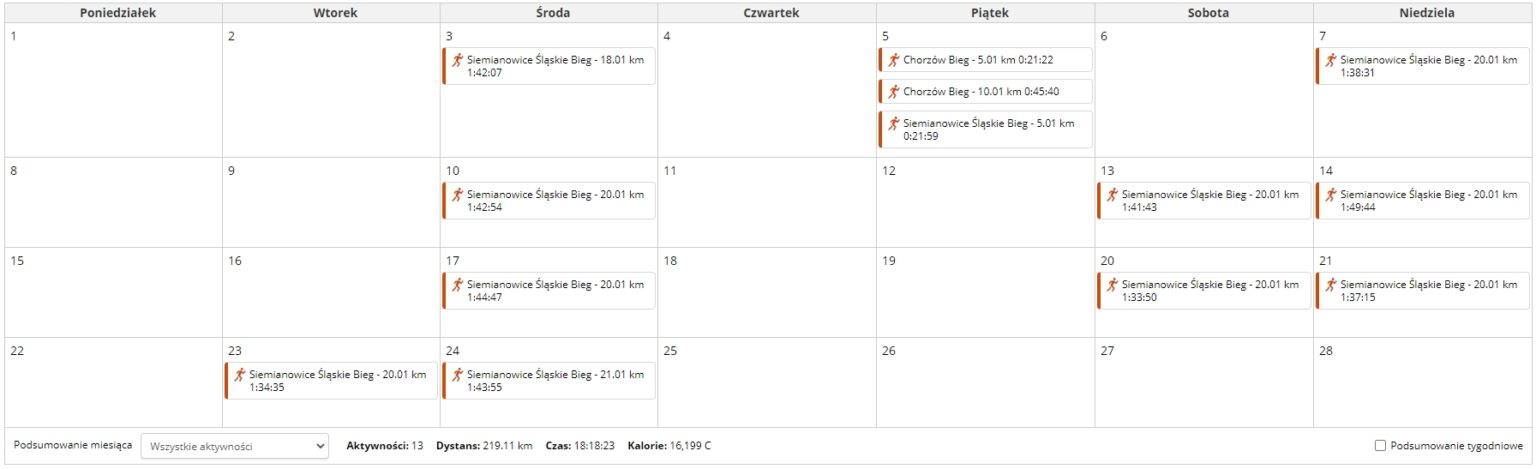The height and width of the screenshot is (469, 1536).
Task: Click the Środa column header
Action: [549, 14]
